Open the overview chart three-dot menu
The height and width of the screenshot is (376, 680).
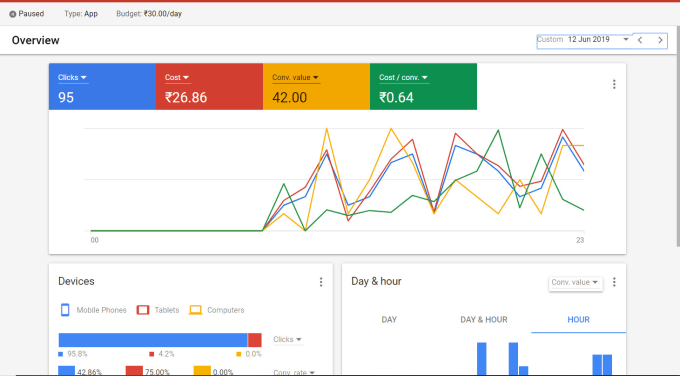point(614,84)
